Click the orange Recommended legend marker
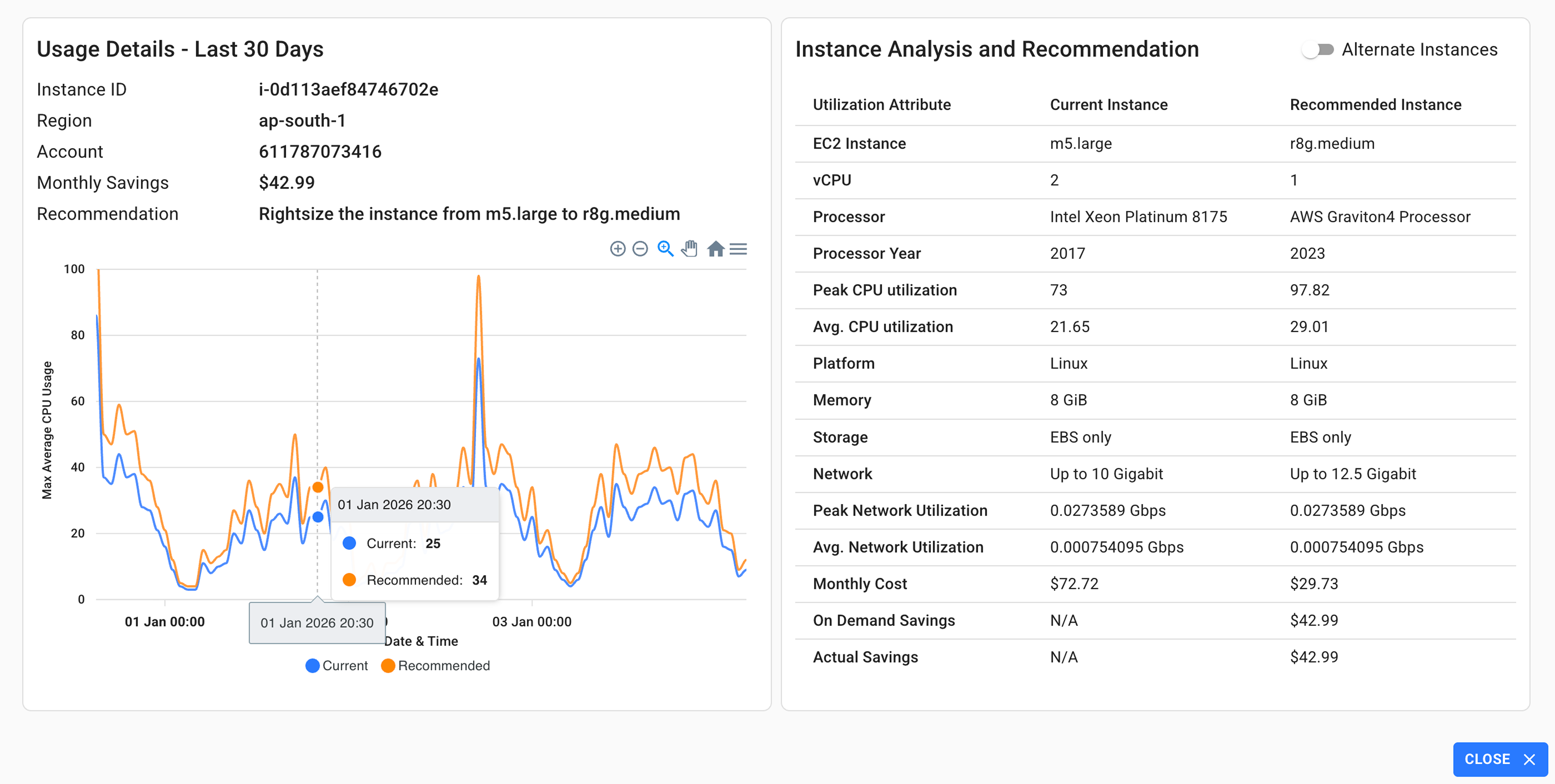 point(388,665)
